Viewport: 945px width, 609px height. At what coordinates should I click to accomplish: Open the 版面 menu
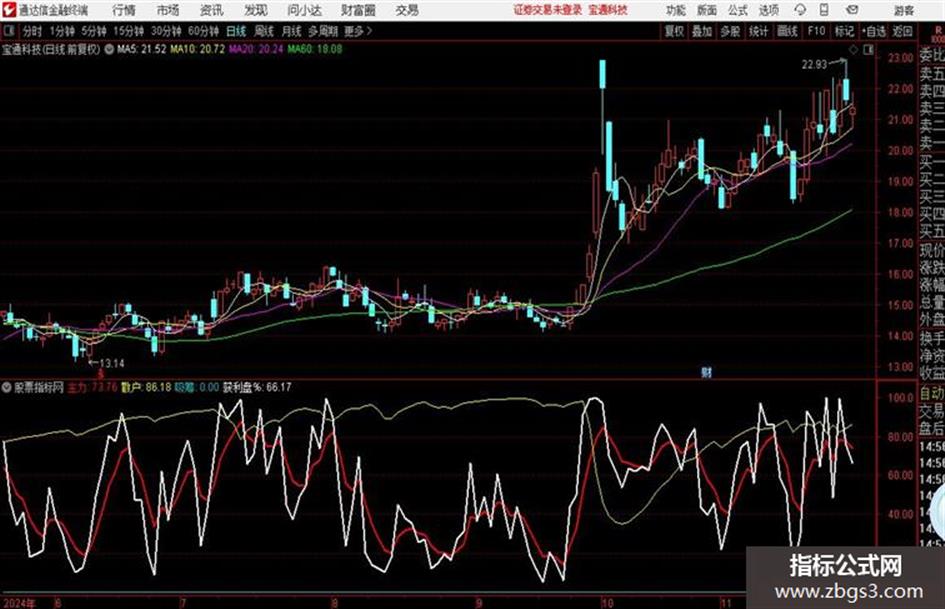pyautogui.click(x=706, y=10)
